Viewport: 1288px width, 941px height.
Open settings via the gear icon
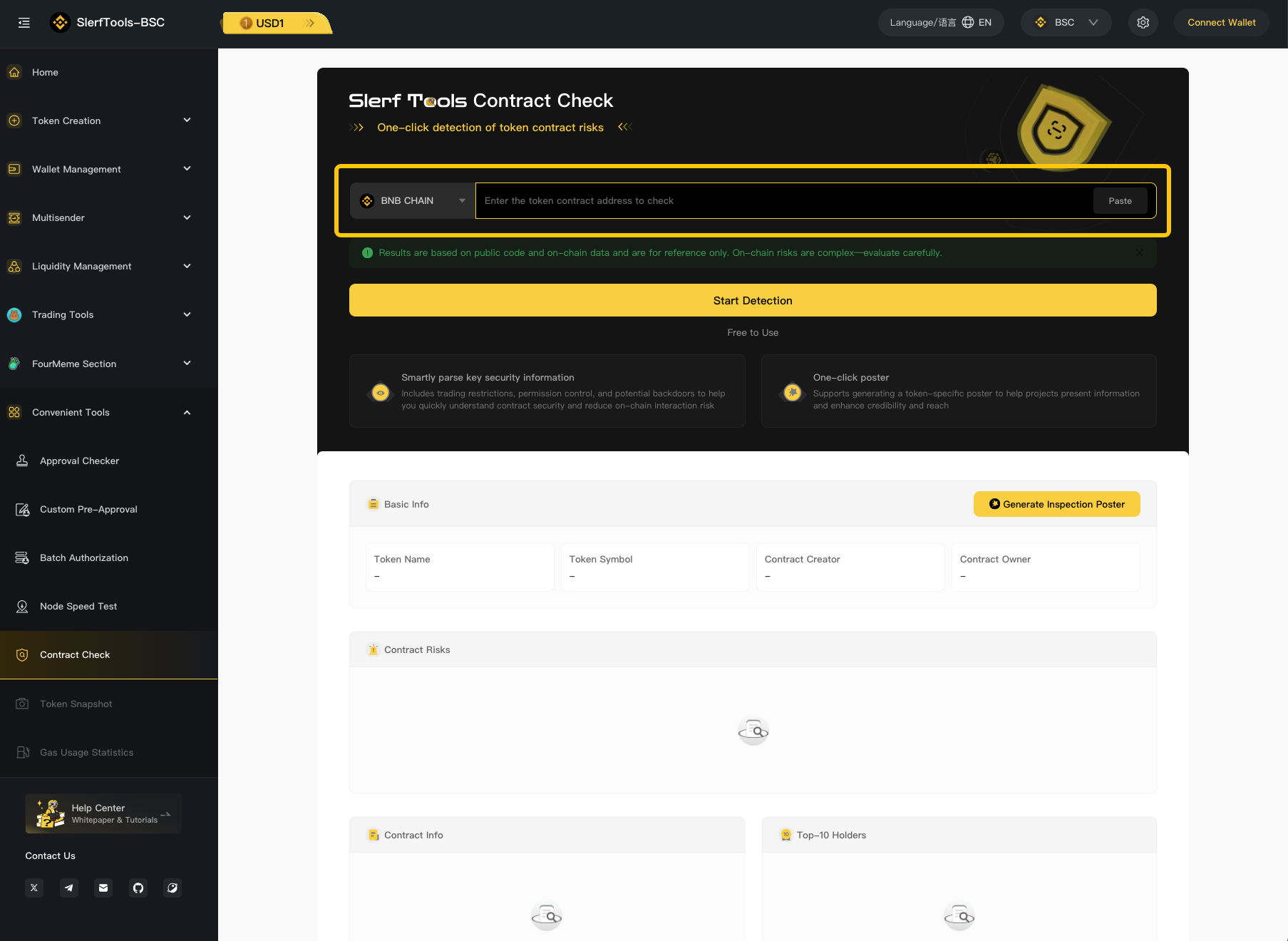pos(1143,23)
